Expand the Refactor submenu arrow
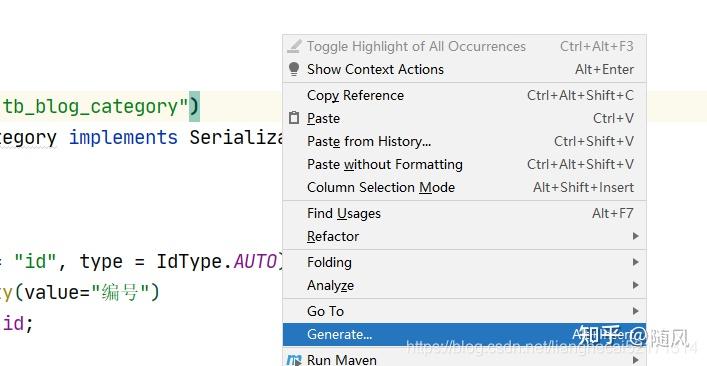707x366 pixels. (635, 236)
